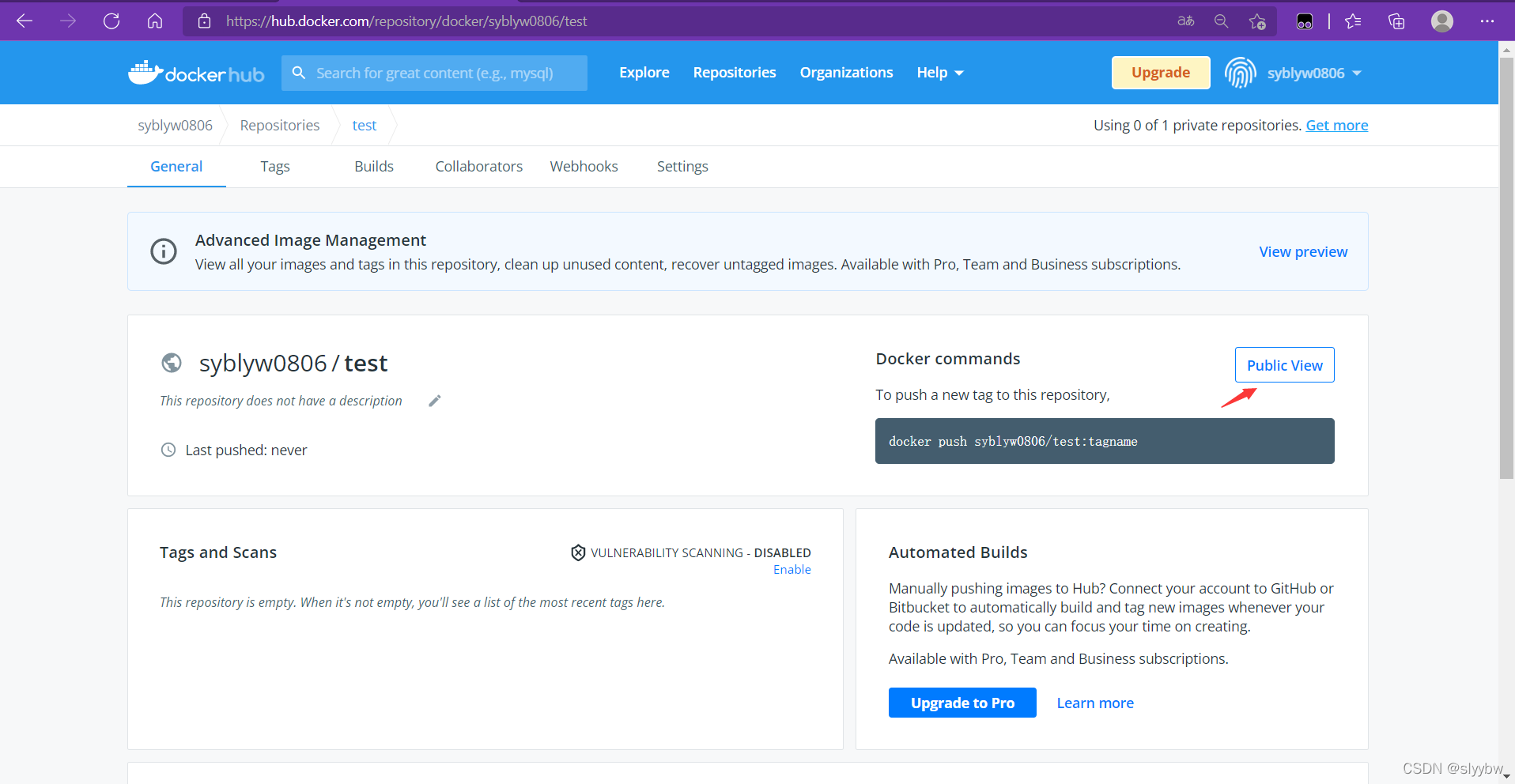Open Repositories in the top navigation

(735, 73)
